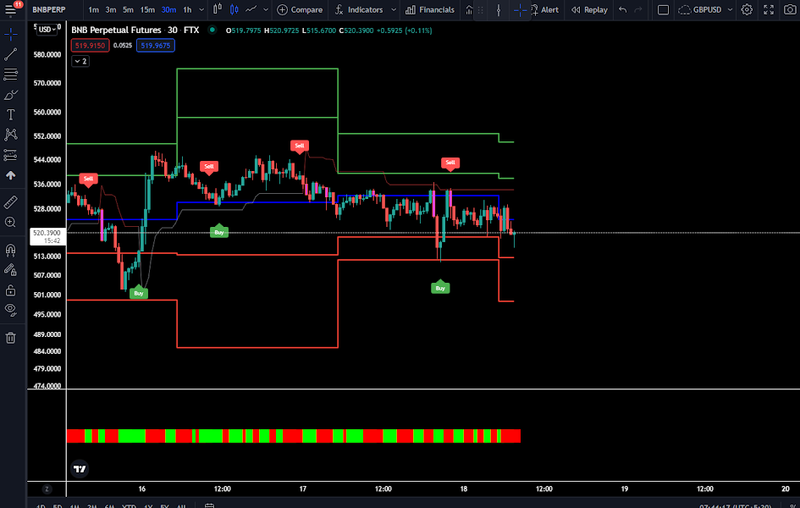Viewport: 800px width, 508px height.
Task: Click the trash icon to remove drawings
Action: (11, 338)
